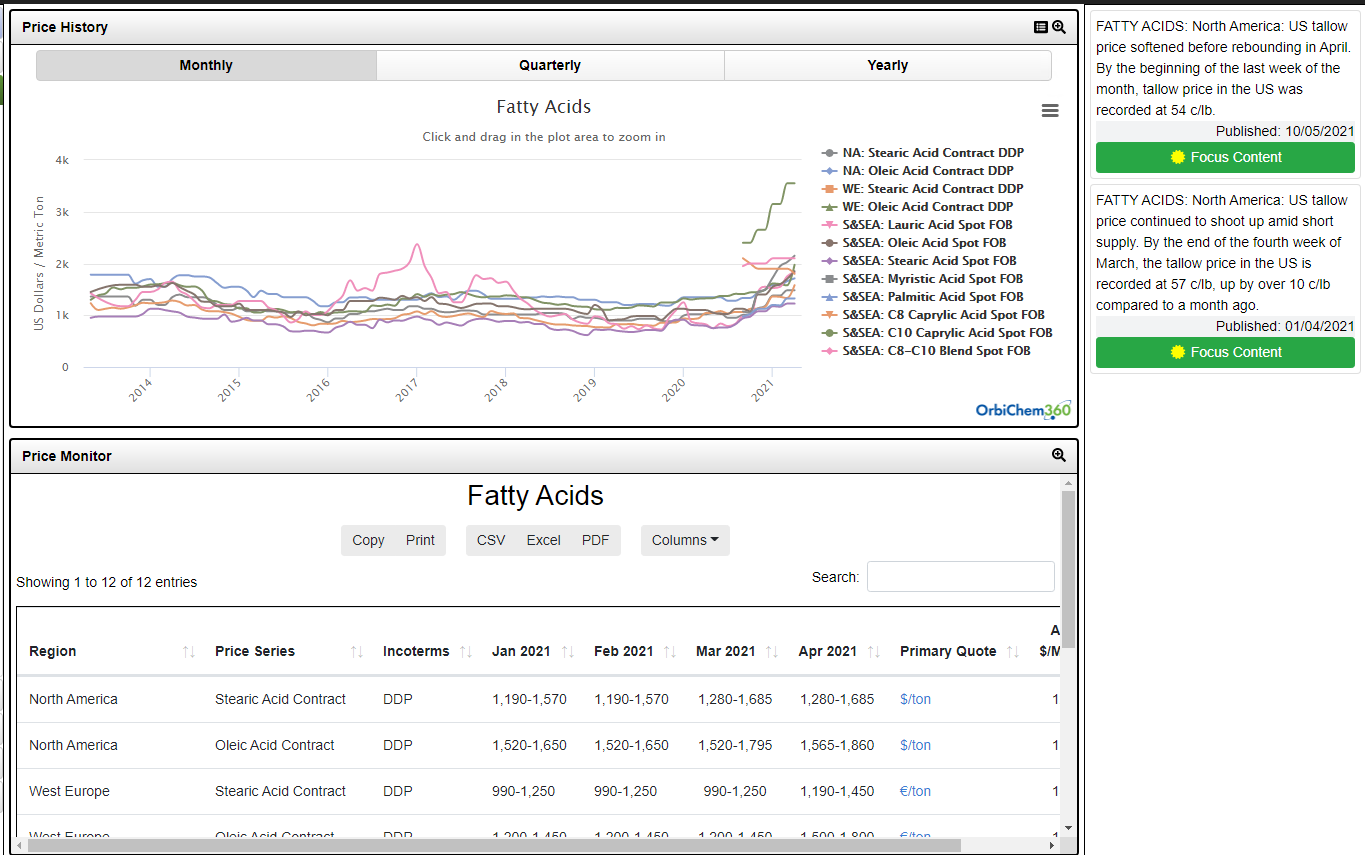This screenshot has height=855, width=1365.
Task: Toggle NA: Oleic Acid Contract DDP series
Action: point(918,171)
